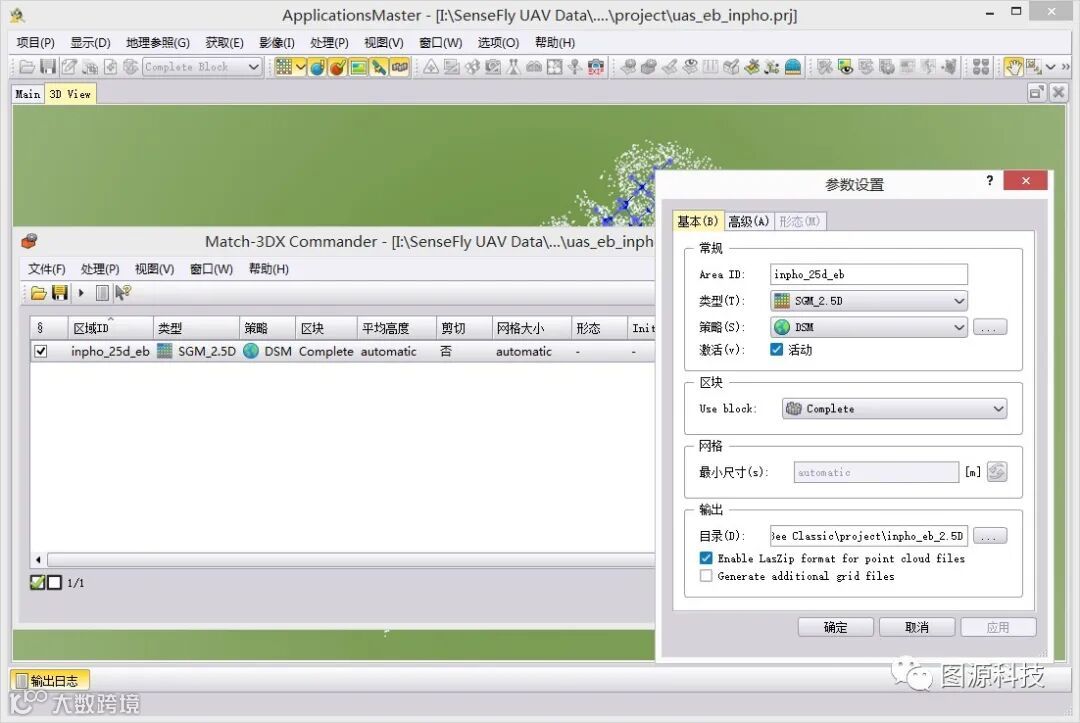Image resolution: width=1080 pixels, height=723 pixels.
Task: Click the save disk icon in ApplicationsMaster toolbar
Action: [x=48, y=67]
